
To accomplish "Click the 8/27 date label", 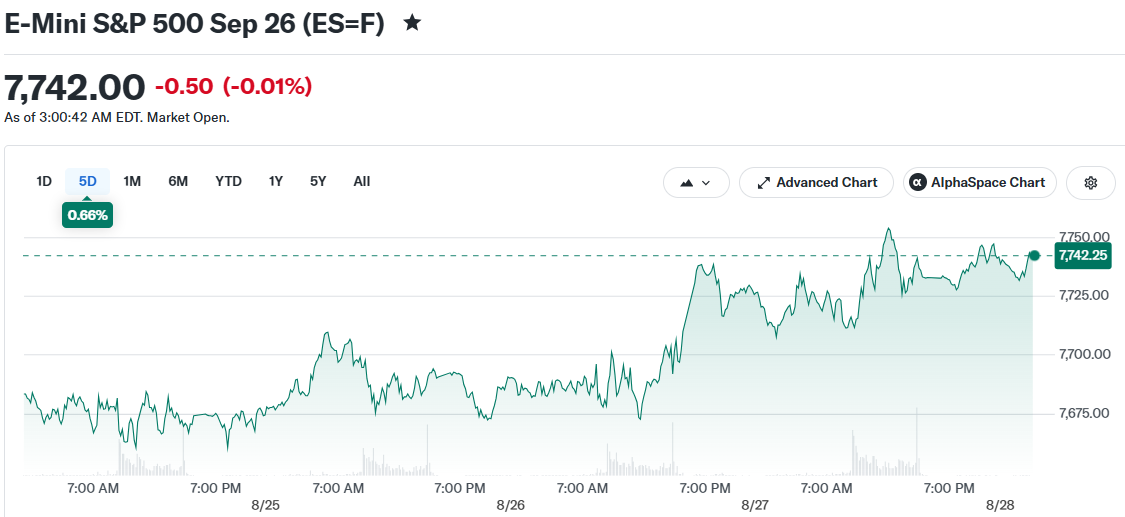I will (755, 506).
